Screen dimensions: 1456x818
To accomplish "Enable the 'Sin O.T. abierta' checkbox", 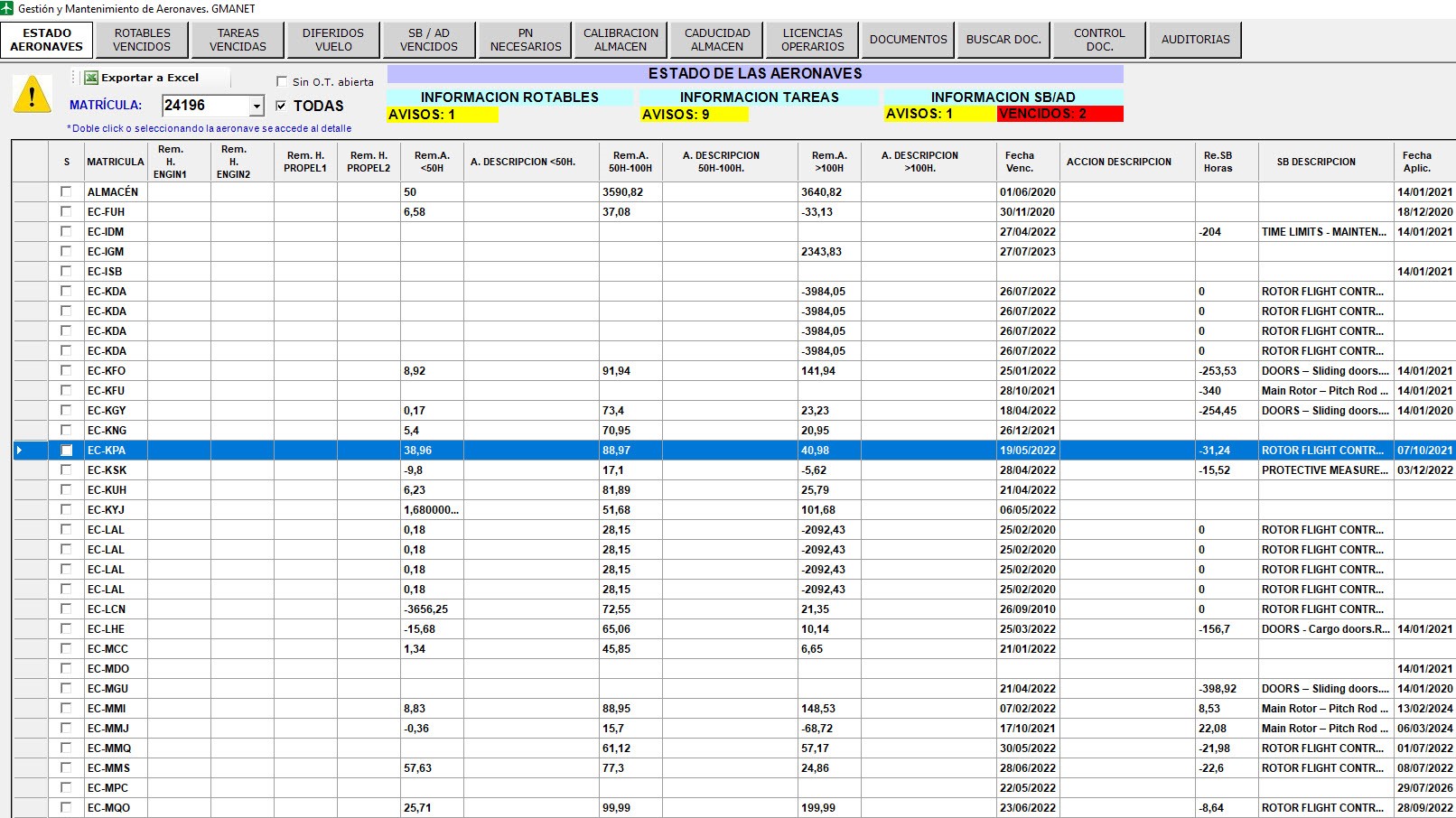I will pos(282,81).
